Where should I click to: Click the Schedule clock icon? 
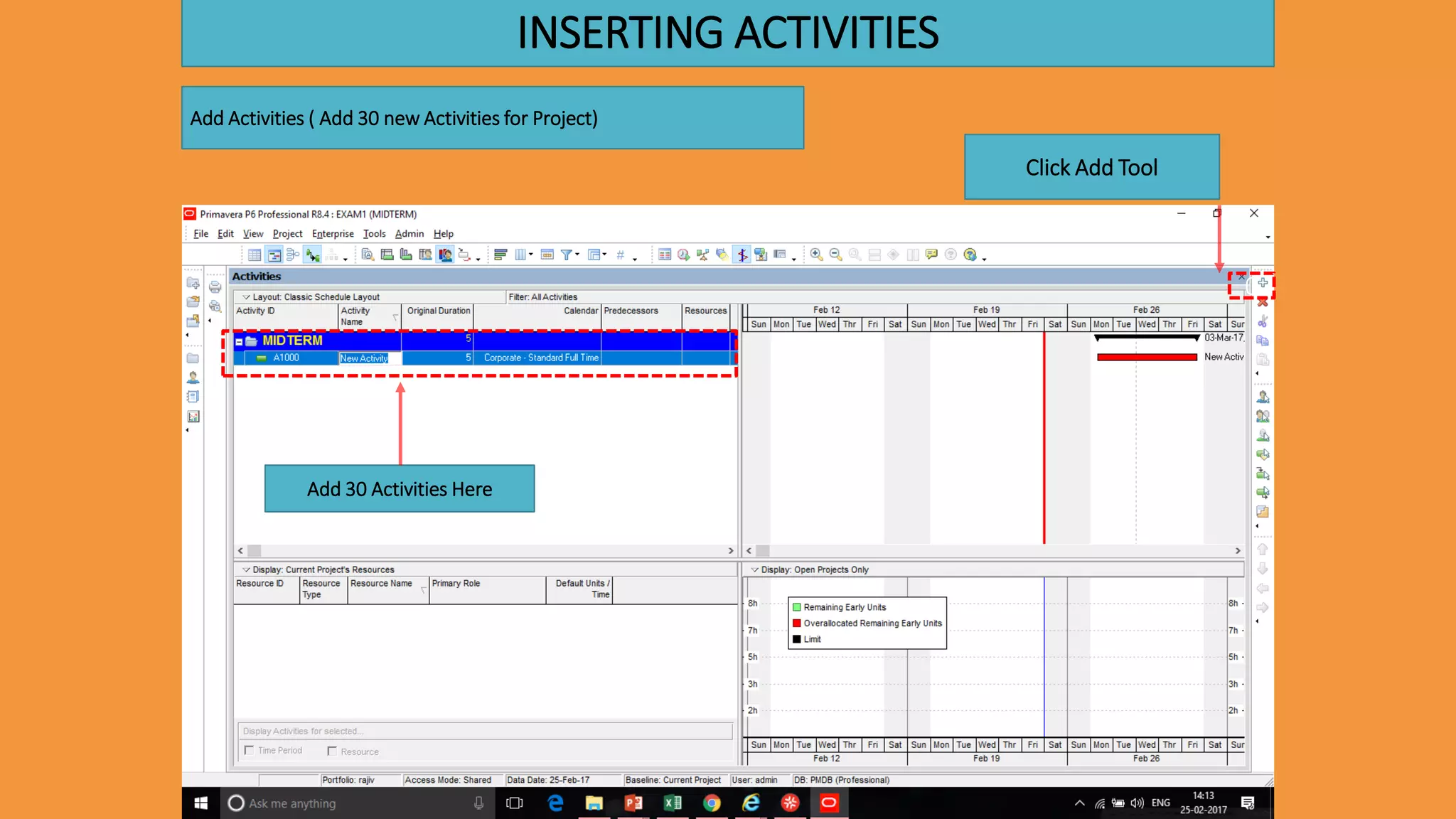[x=683, y=255]
